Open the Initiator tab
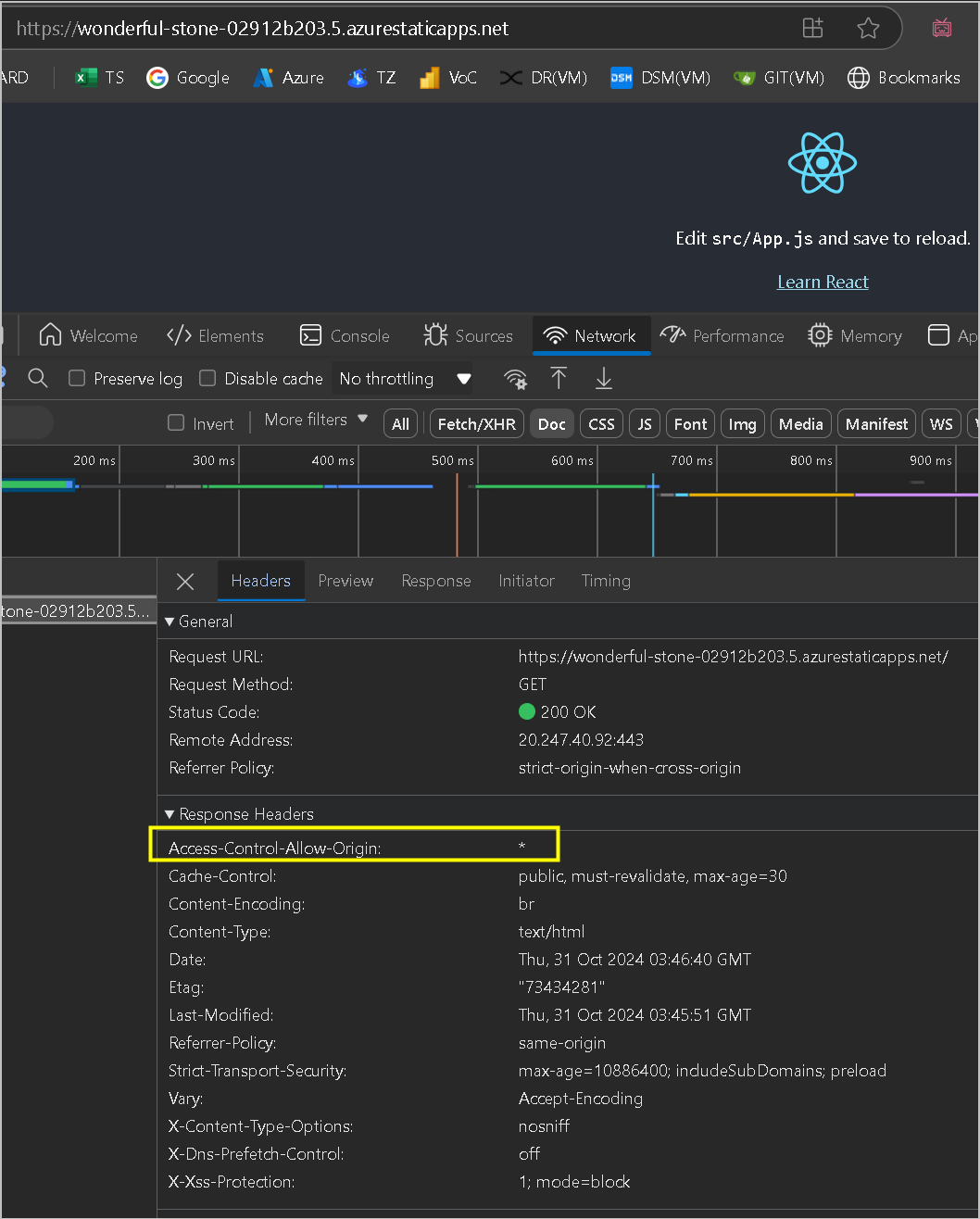The height and width of the screenshot is (1219, 980). 526,581
